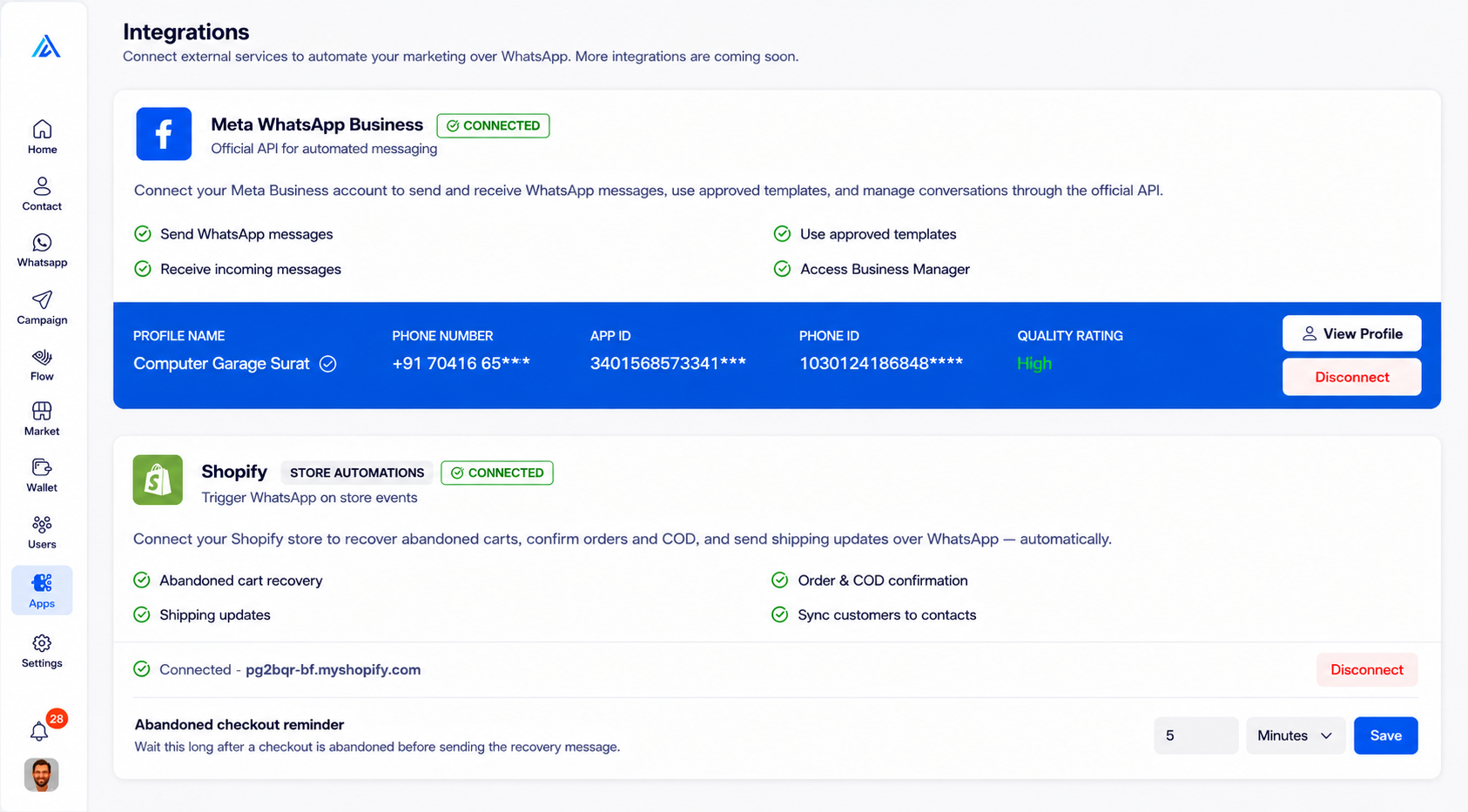The height and width of the screenshot is (812, 1468).
Task: Click check icon next to Abandoned cart recovery
Action: 142,580
